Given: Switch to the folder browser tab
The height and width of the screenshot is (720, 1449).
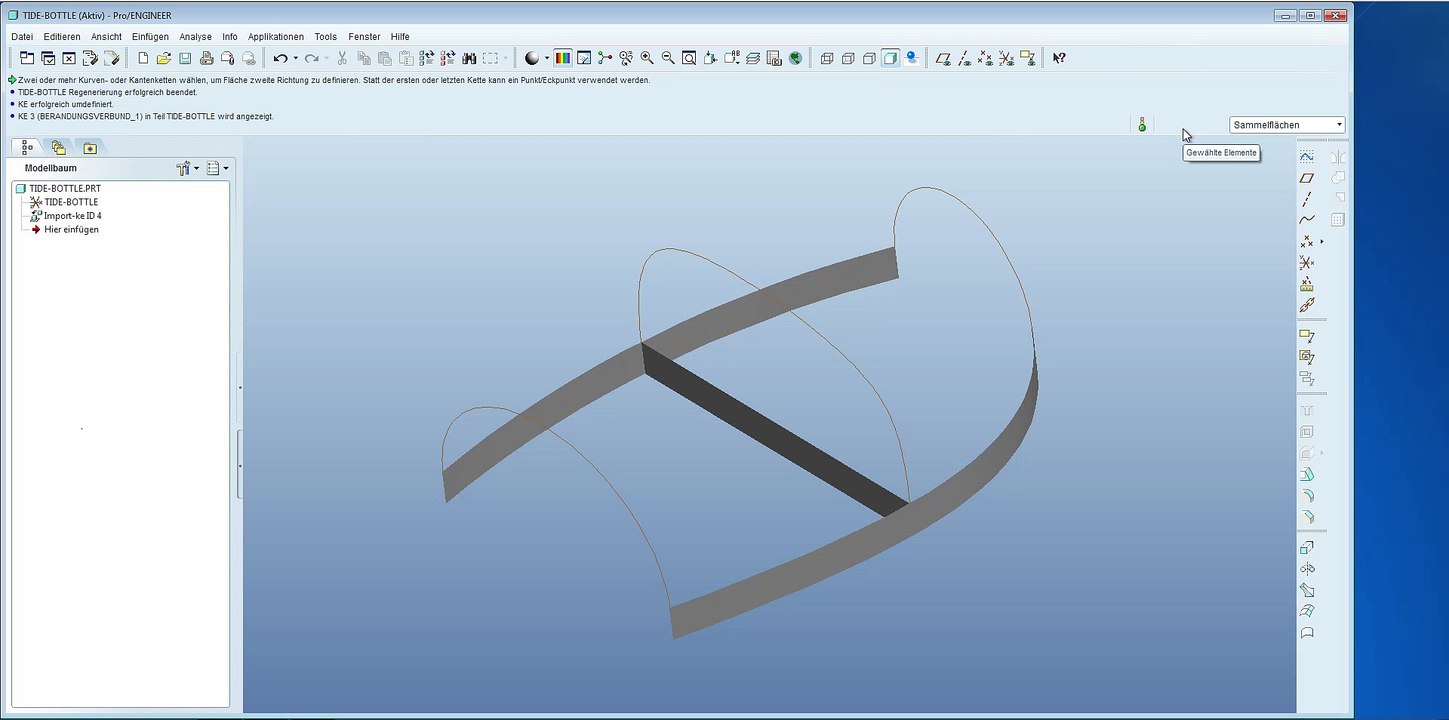Looking at the screenshot, I should (59, 148).
